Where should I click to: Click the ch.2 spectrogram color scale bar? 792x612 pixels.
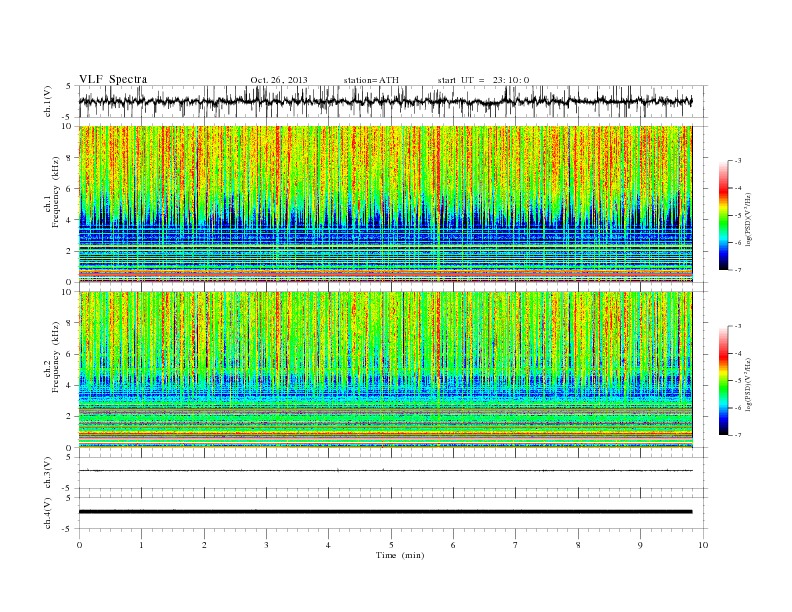click(723, 381)
